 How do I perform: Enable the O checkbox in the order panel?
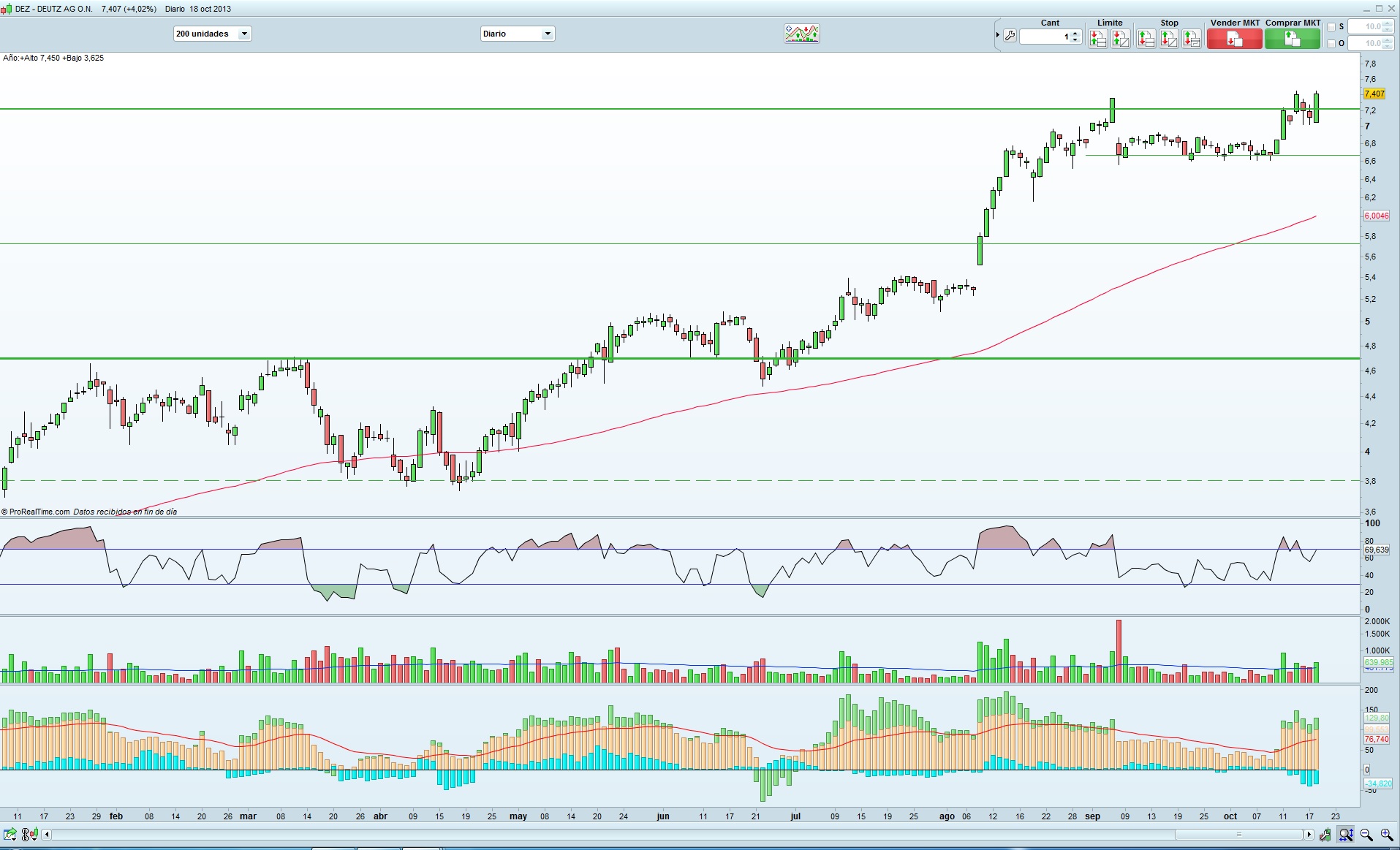pyautogui.click(x=1332, y=43)
